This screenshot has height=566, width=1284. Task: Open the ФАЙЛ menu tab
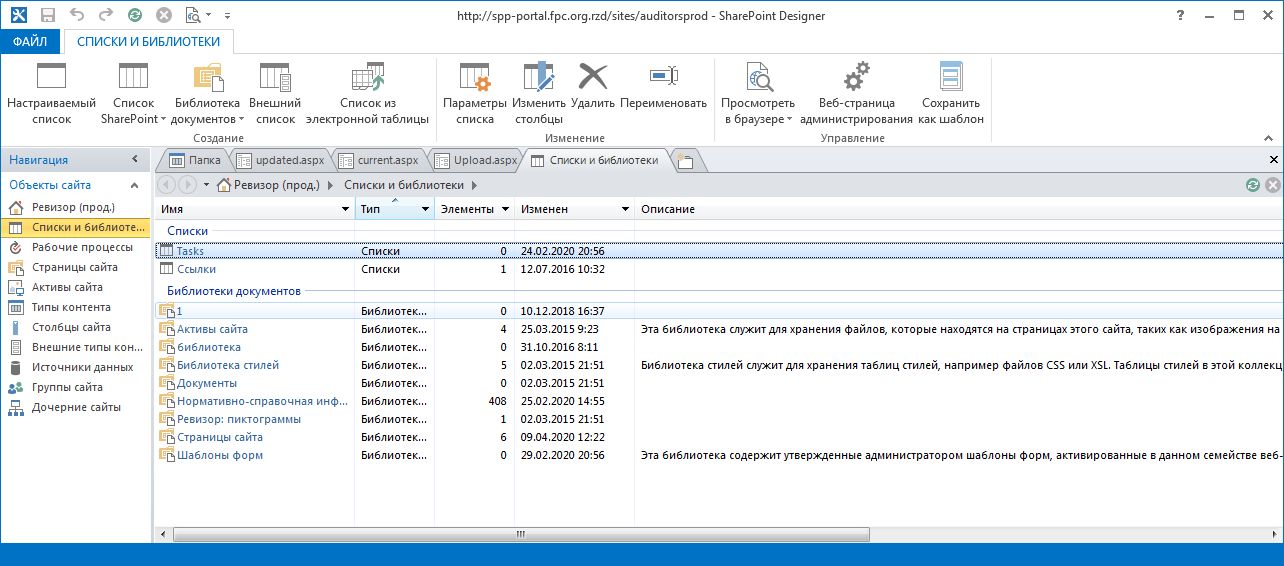click(31, 42)
